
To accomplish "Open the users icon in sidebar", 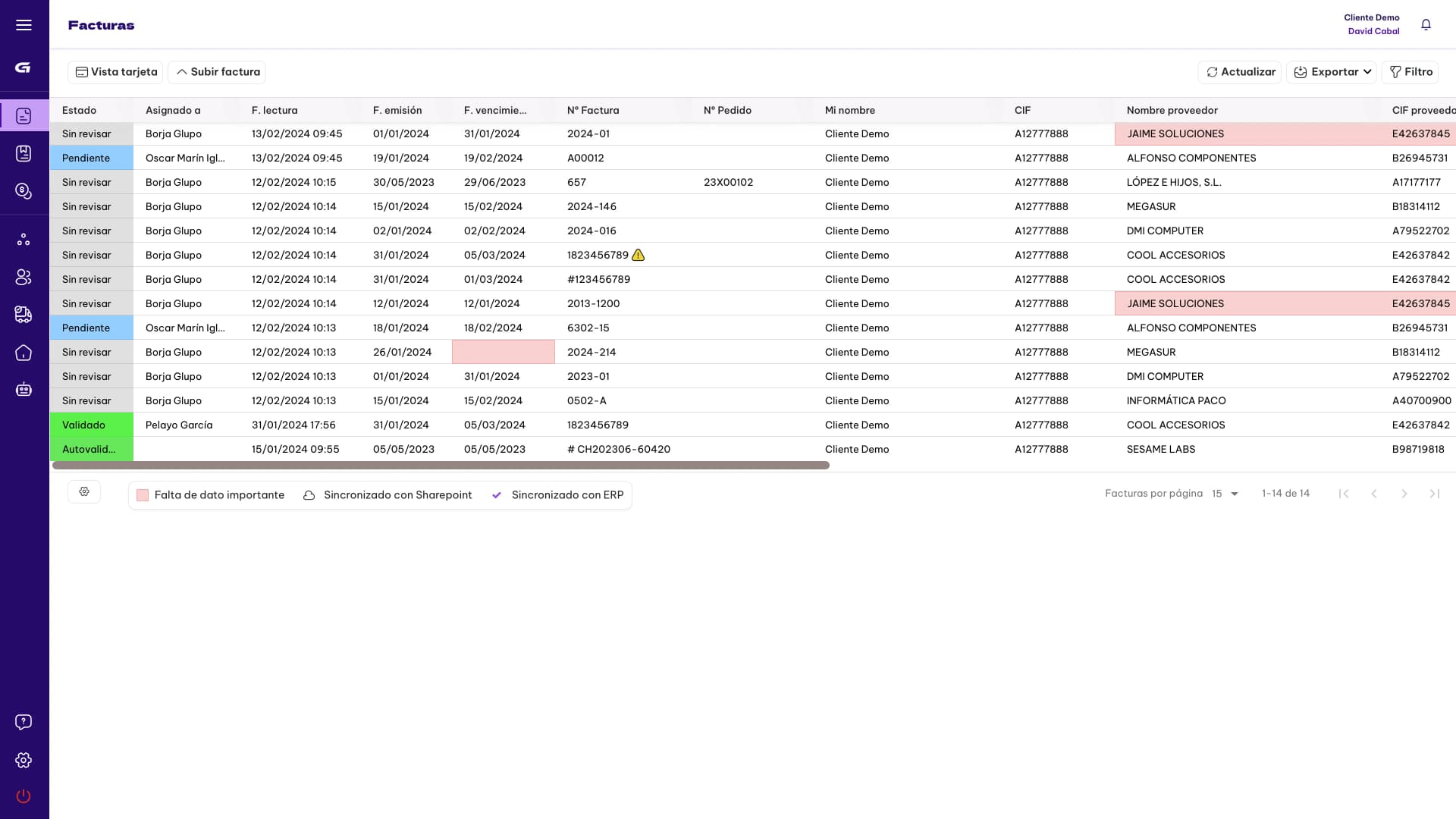I will pos(24,278).
